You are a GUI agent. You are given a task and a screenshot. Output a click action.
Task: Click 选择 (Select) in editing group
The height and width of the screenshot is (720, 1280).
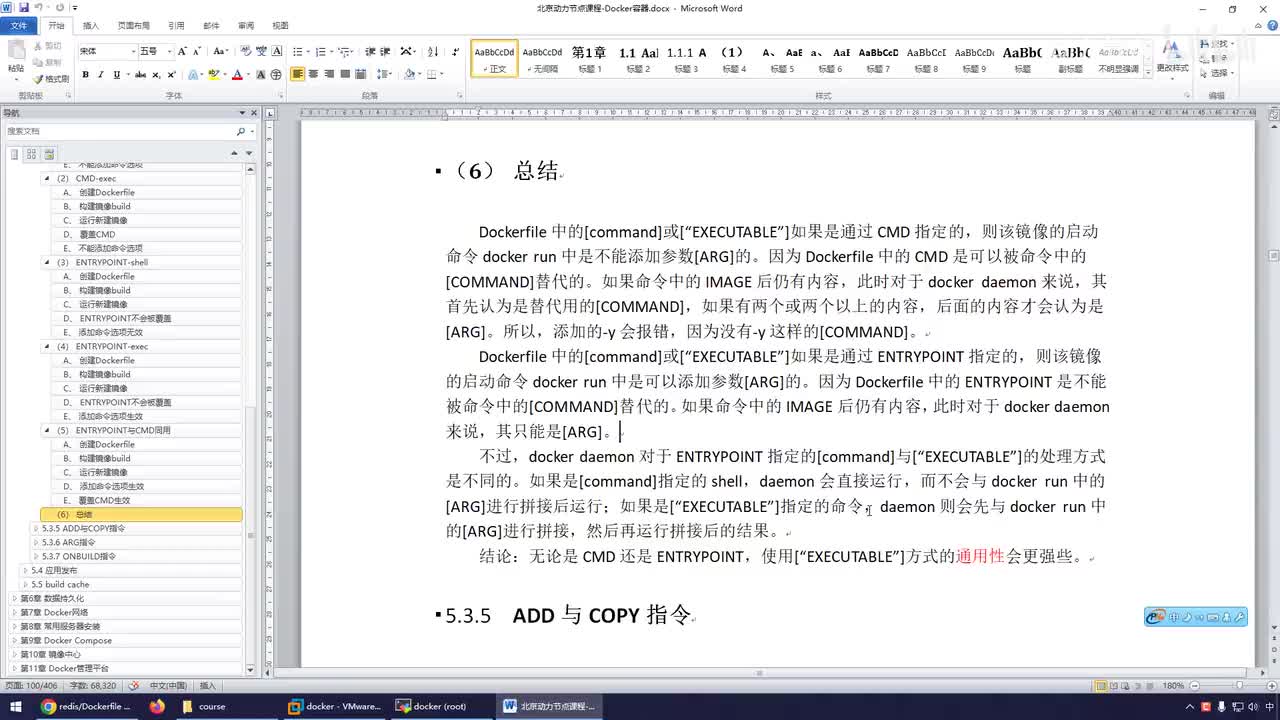1219,73
